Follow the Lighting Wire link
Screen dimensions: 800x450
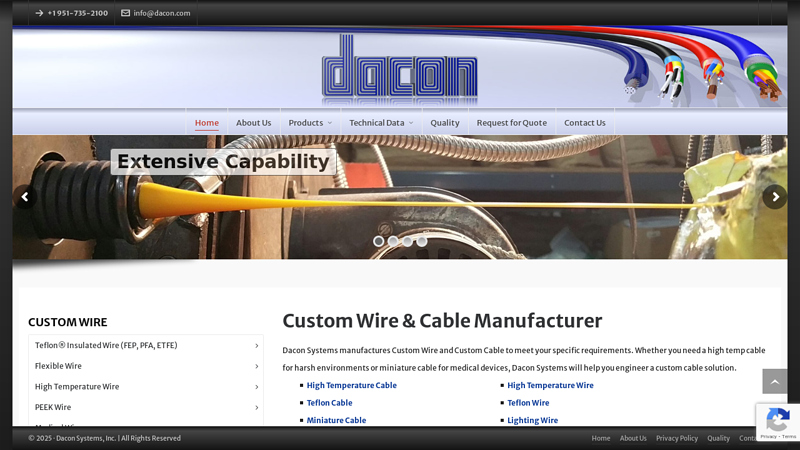tap(533, 420)
